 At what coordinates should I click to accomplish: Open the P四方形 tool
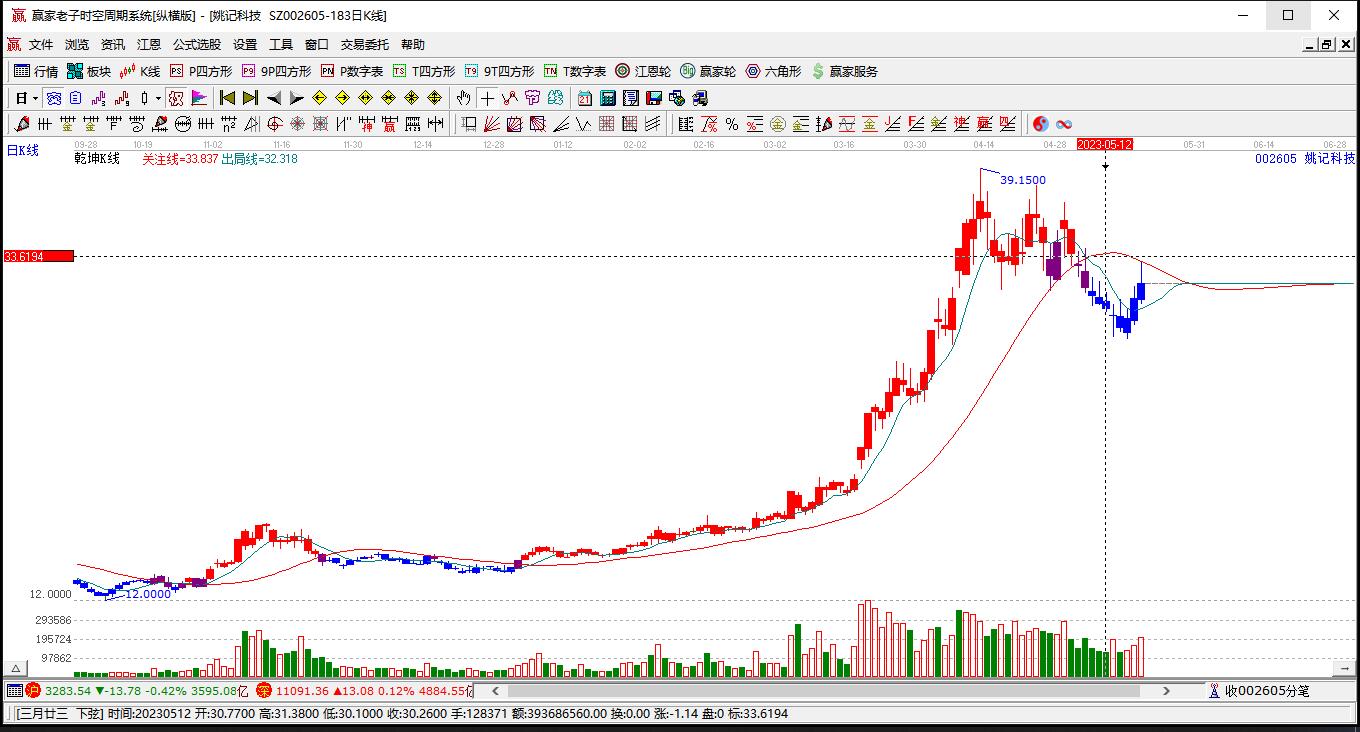pyautogui.click(x=201, y=71)
